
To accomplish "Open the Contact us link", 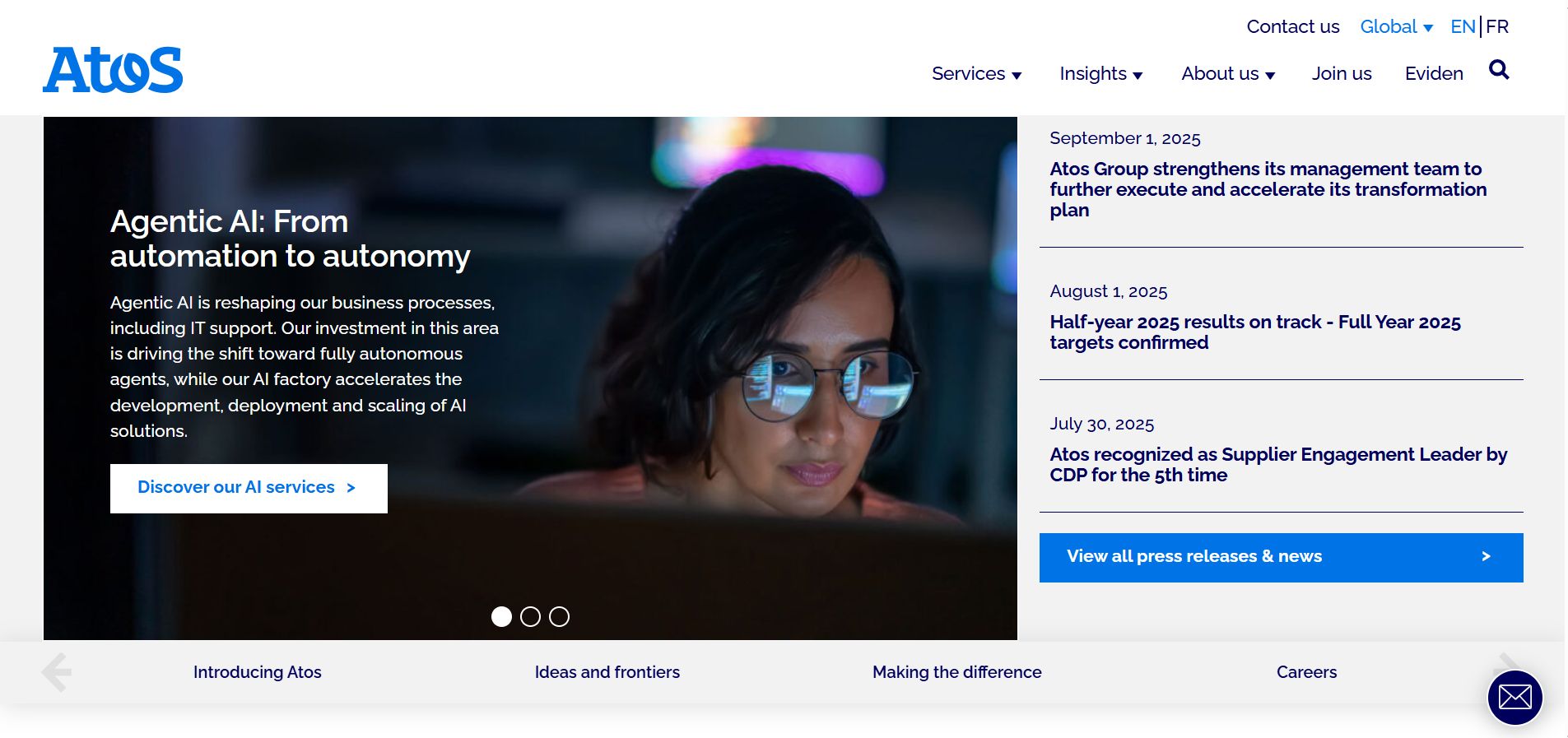I will click(1292, 26).
